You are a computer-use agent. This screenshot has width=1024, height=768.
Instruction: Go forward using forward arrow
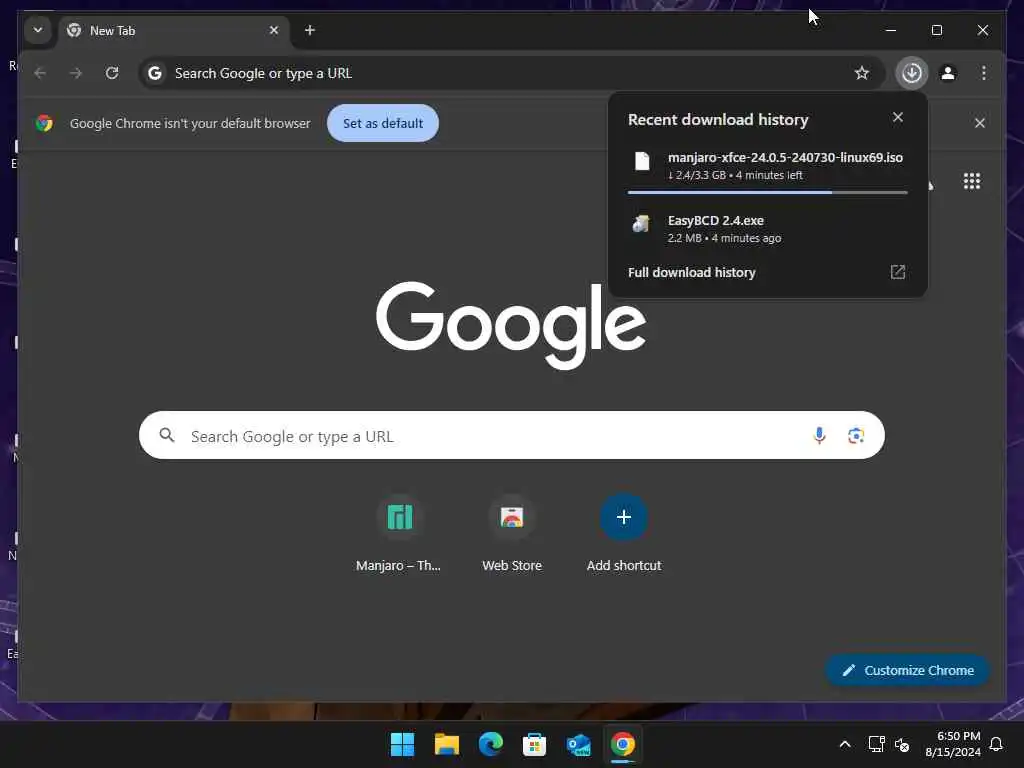[x=76, y=72]
